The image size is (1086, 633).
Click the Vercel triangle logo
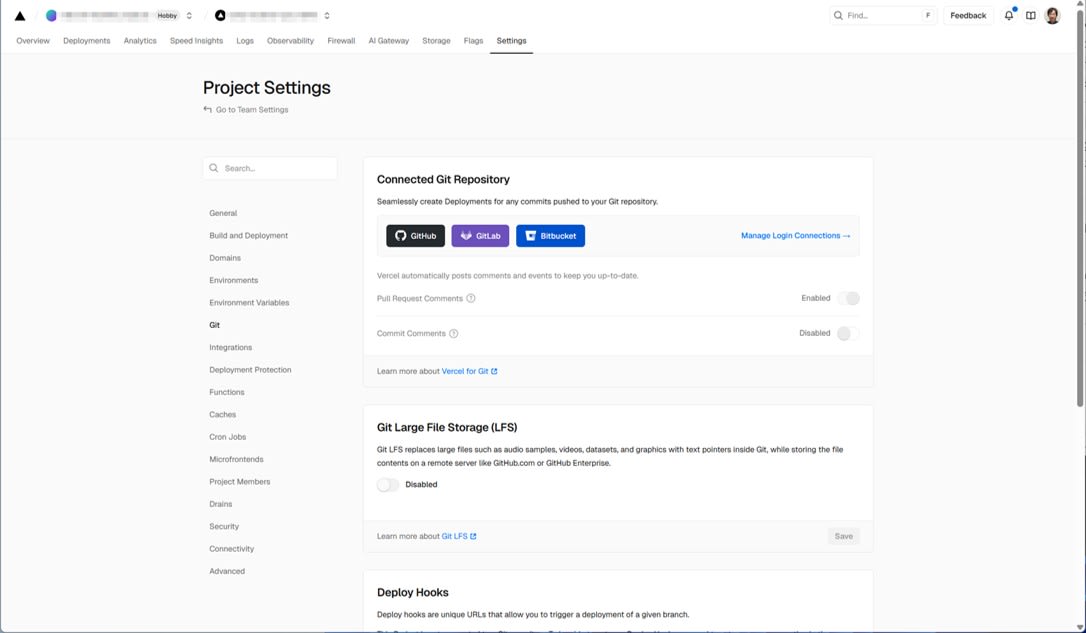click(x=20, y=15)
